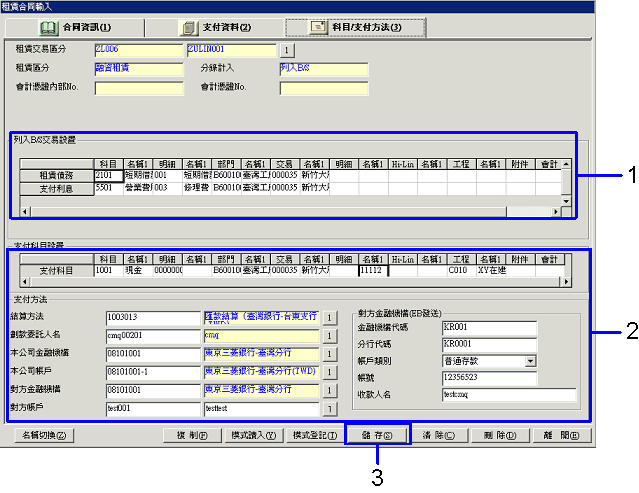Open lookup for 對方帳戶 row
The width and height of the screenshot is (639, 493).
tap(329, 408)
